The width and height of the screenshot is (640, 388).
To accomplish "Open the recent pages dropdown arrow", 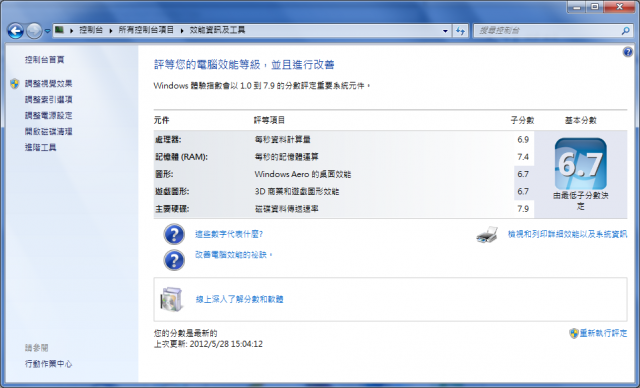I will tap(47, 31).
